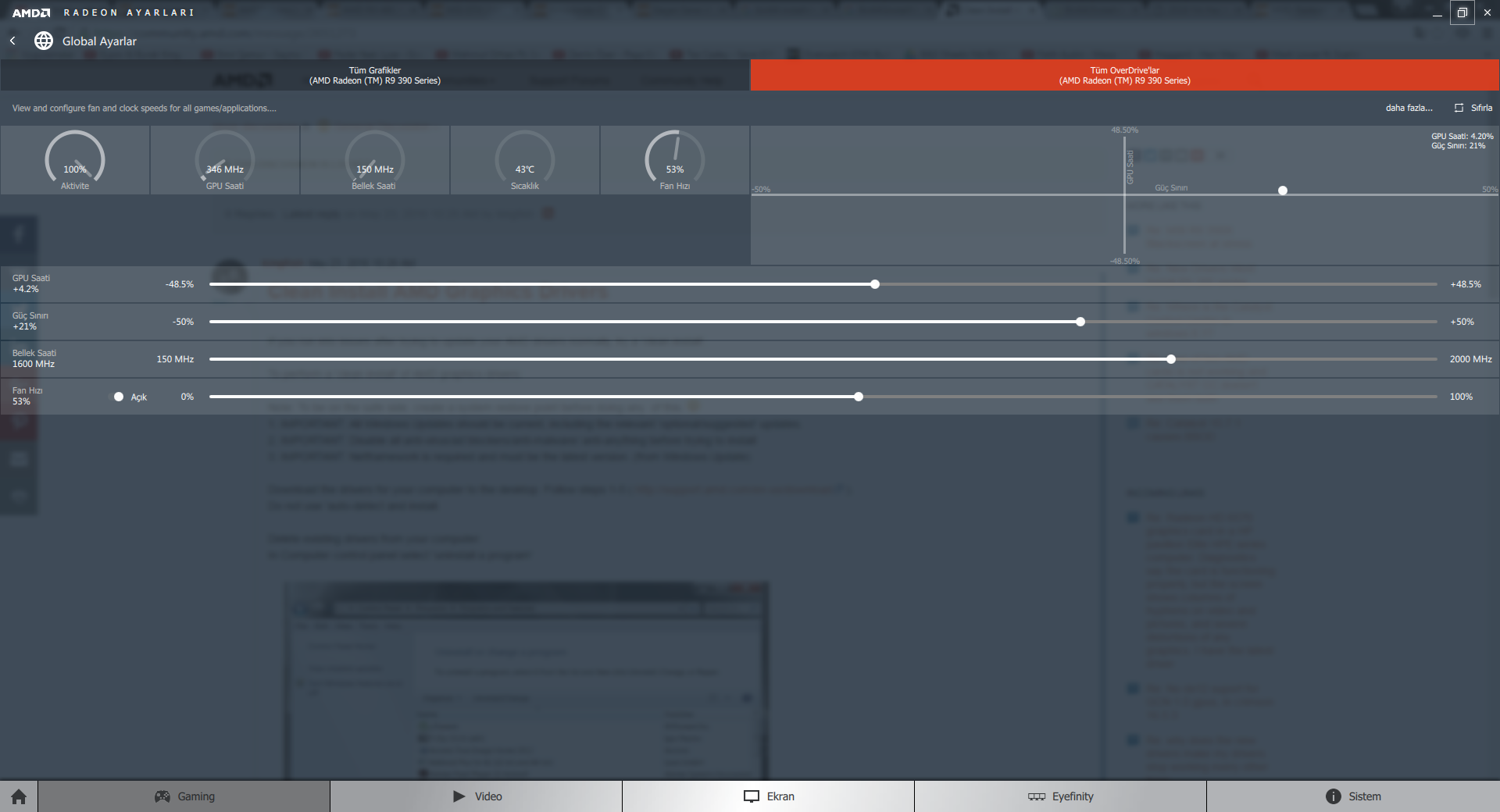1500x812 pixels.
Task: Switch to Tüm Grafikler tab
Action: point(375,75)
